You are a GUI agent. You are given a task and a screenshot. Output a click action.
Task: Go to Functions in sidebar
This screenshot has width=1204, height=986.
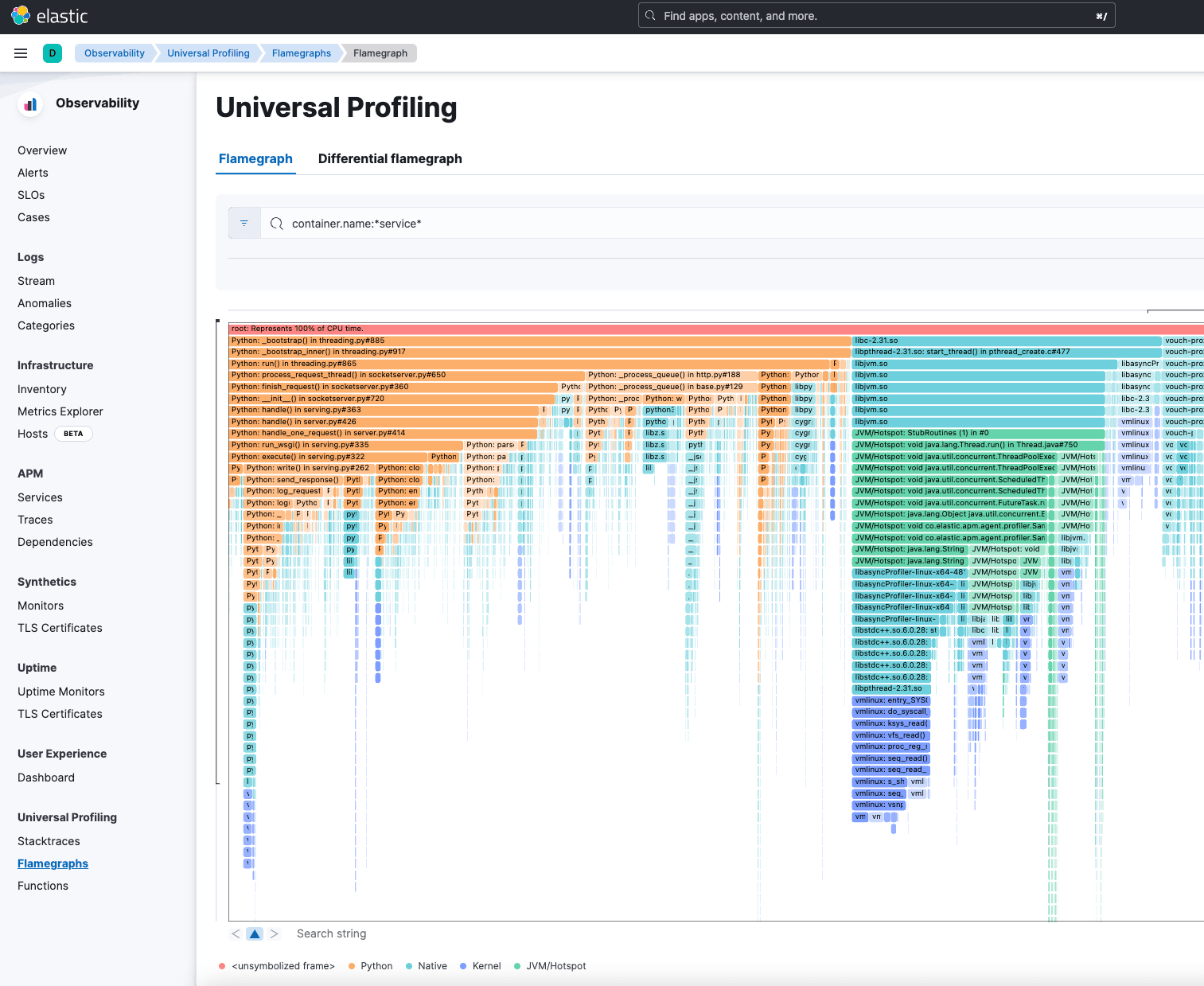43,886
